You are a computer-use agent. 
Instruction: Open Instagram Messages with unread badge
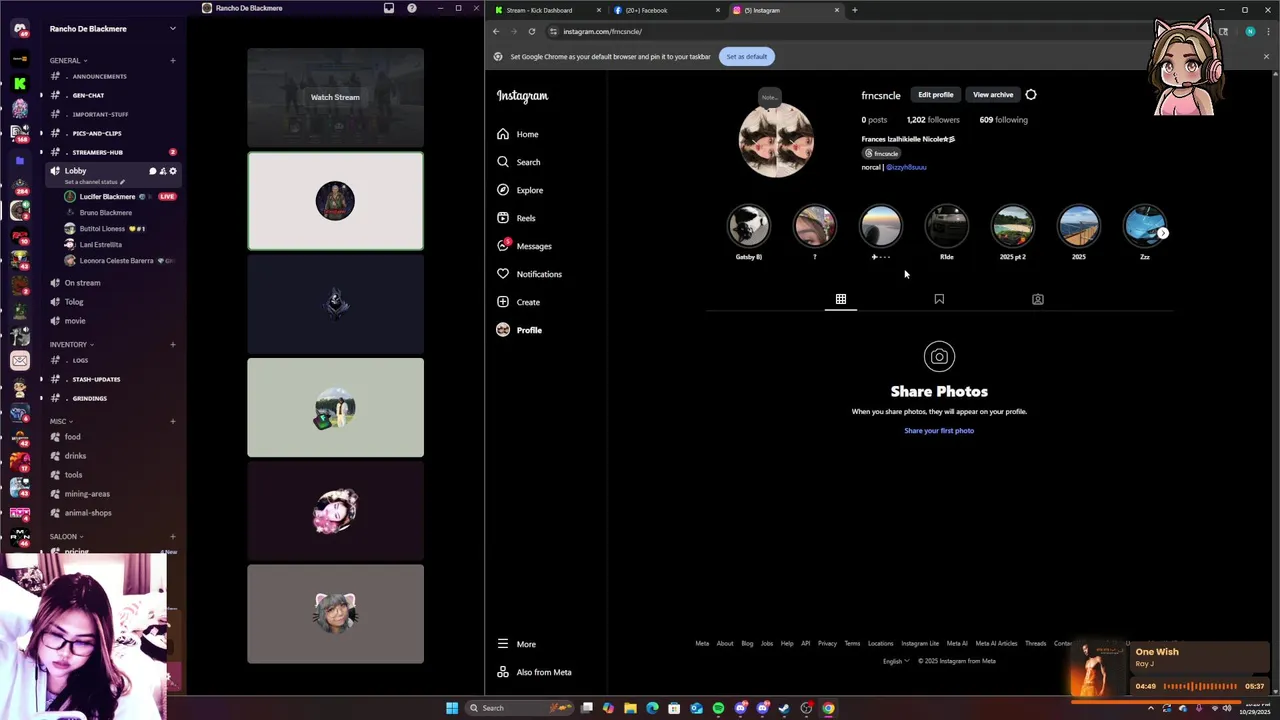[524, 246]
